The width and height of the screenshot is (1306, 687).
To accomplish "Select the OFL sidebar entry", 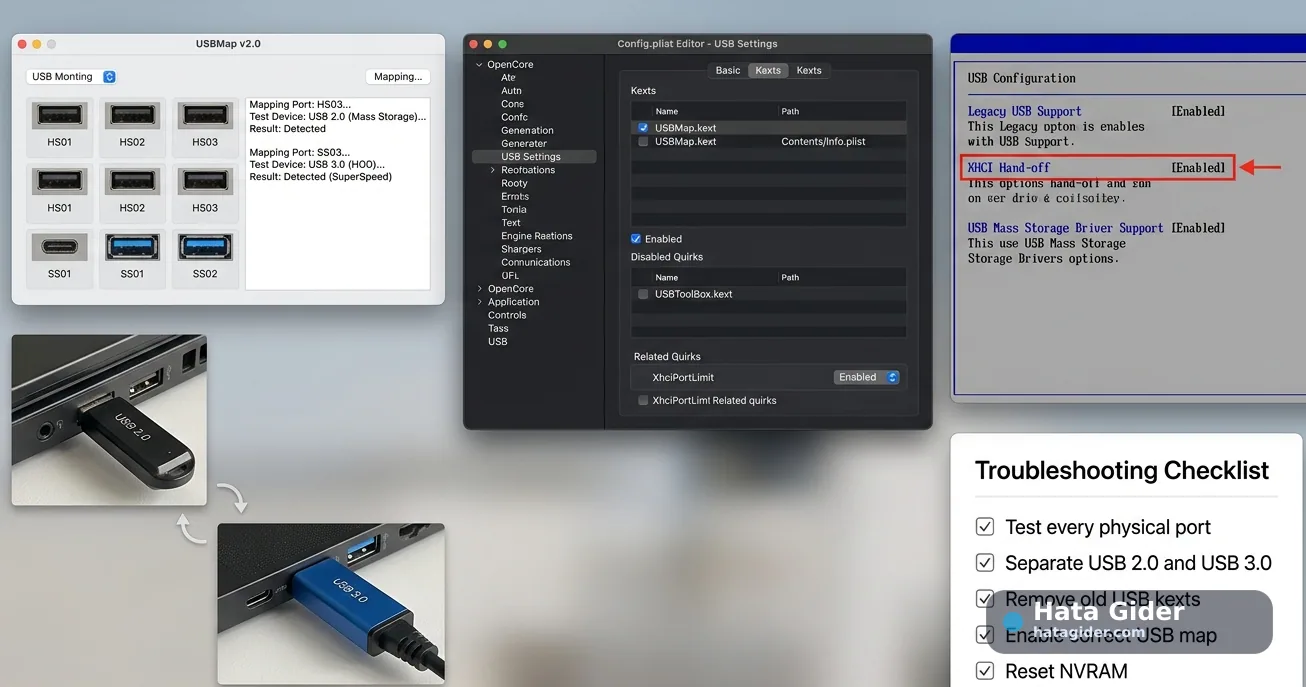I will coord(510,275).
